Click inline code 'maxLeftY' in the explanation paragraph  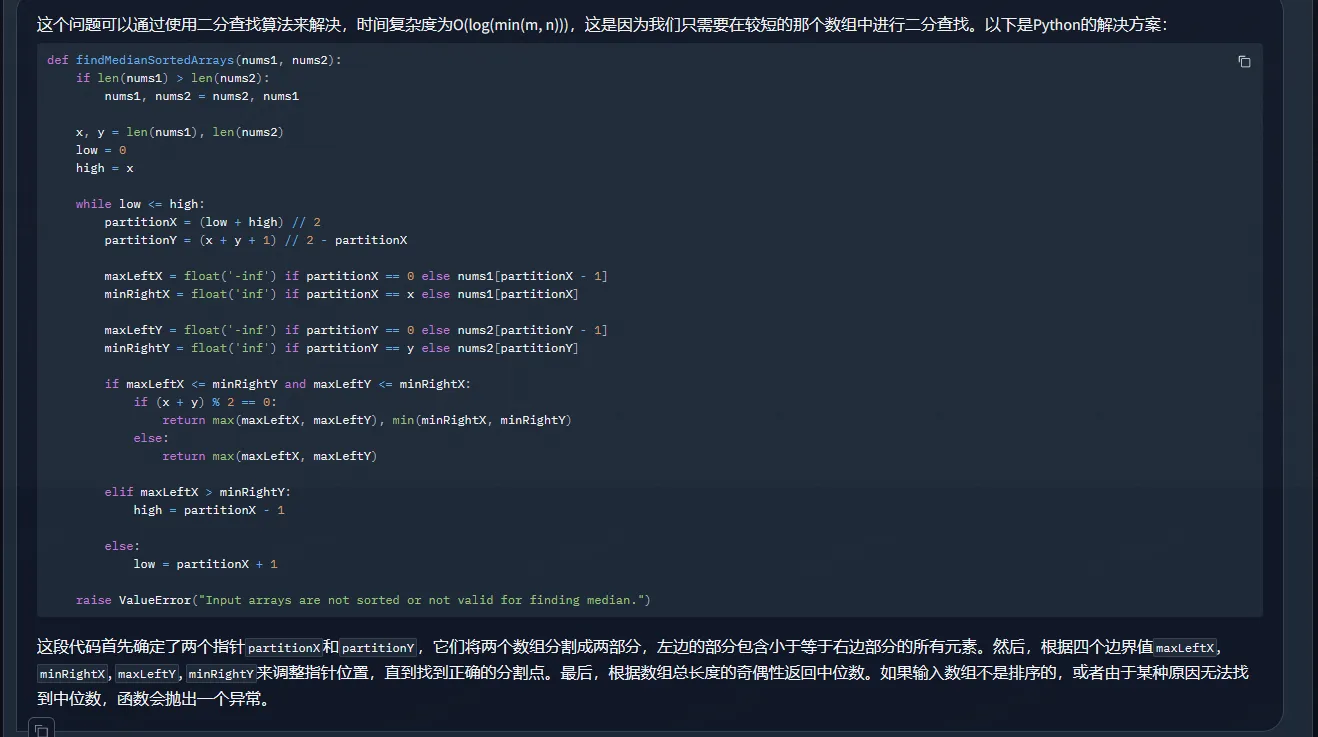pyautogui.click(x=146, y=674)
